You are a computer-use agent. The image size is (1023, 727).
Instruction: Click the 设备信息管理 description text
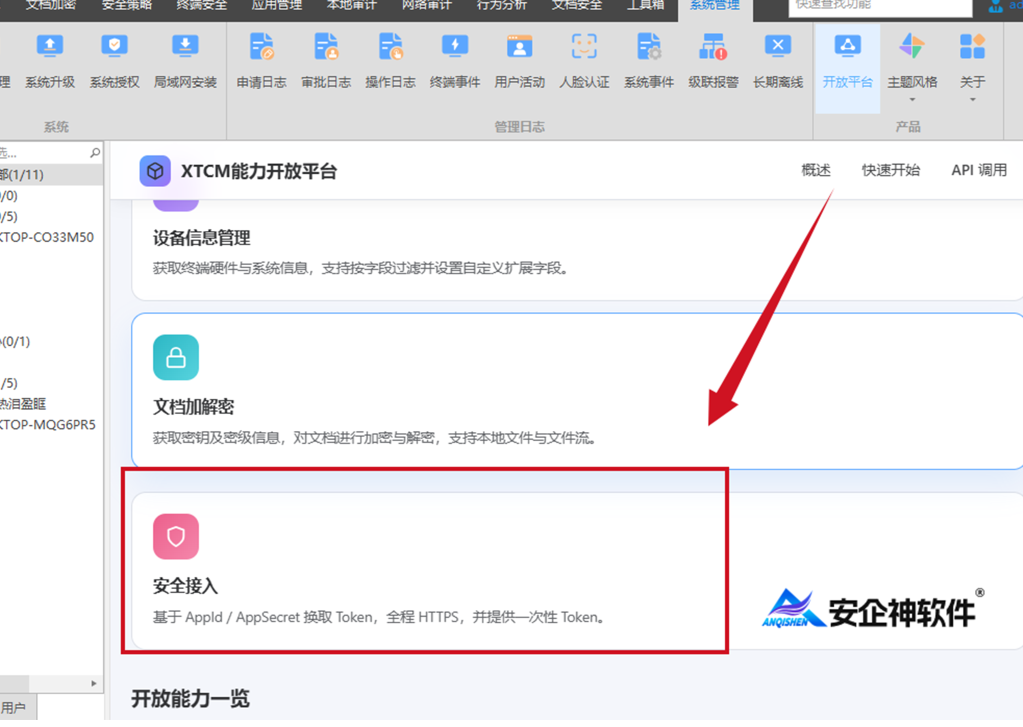361,268
